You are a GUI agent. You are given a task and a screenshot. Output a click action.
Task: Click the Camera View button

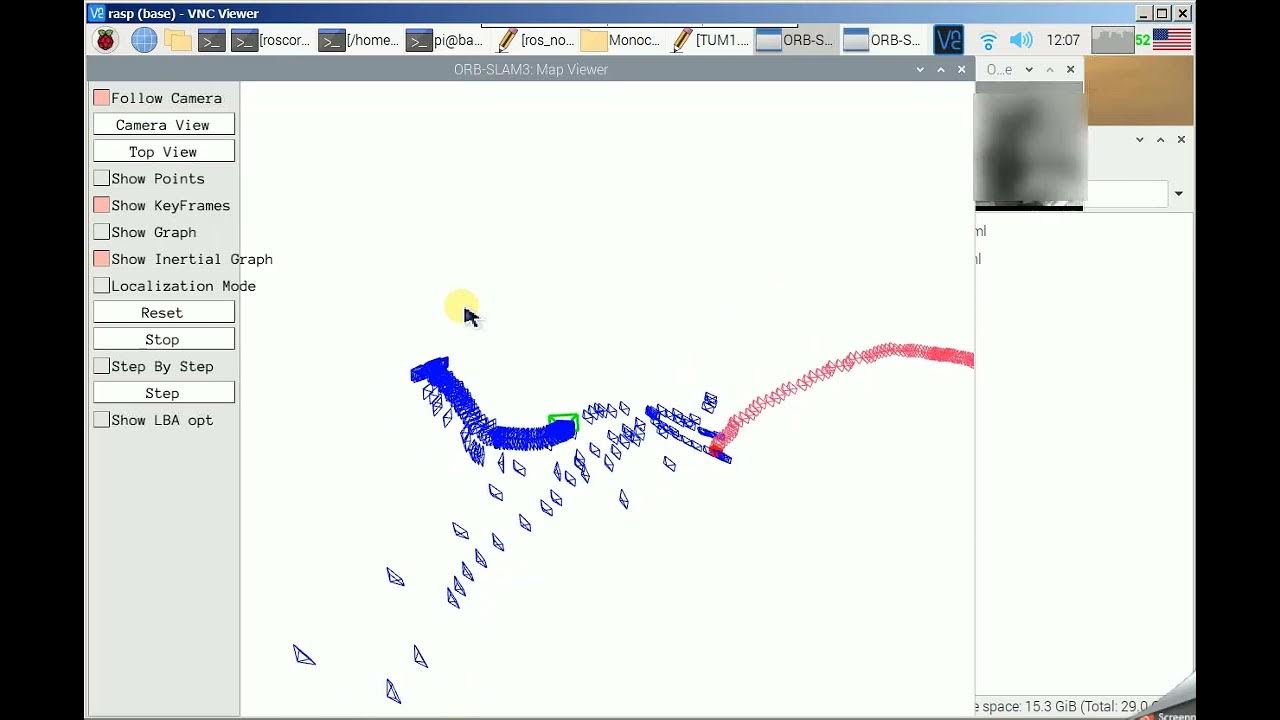click(164, 125)
